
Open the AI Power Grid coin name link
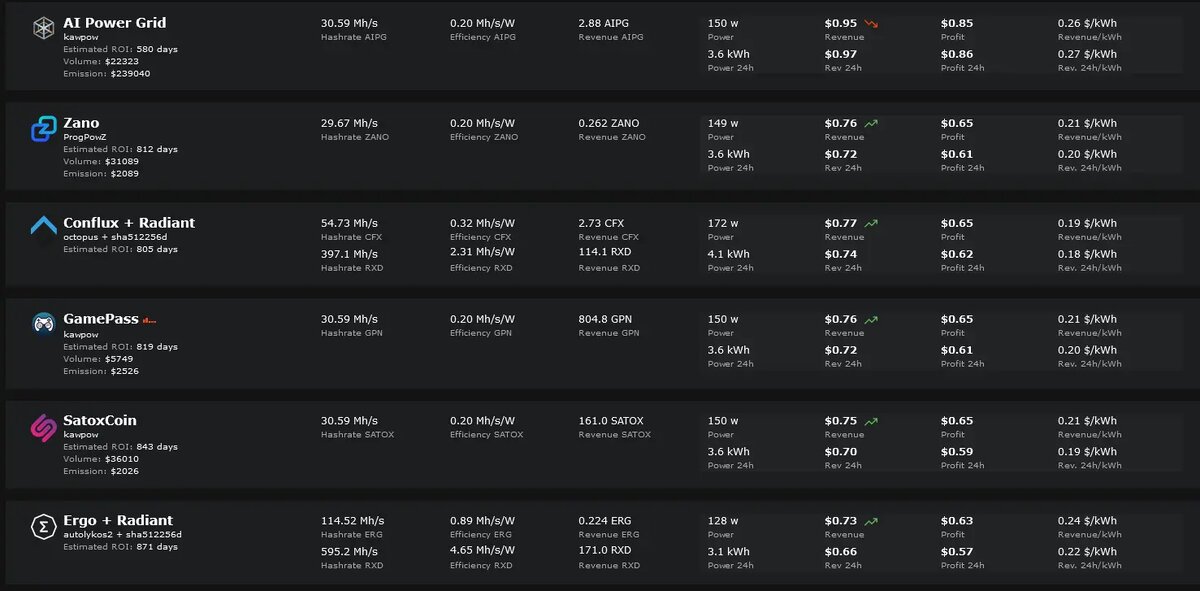115,22
